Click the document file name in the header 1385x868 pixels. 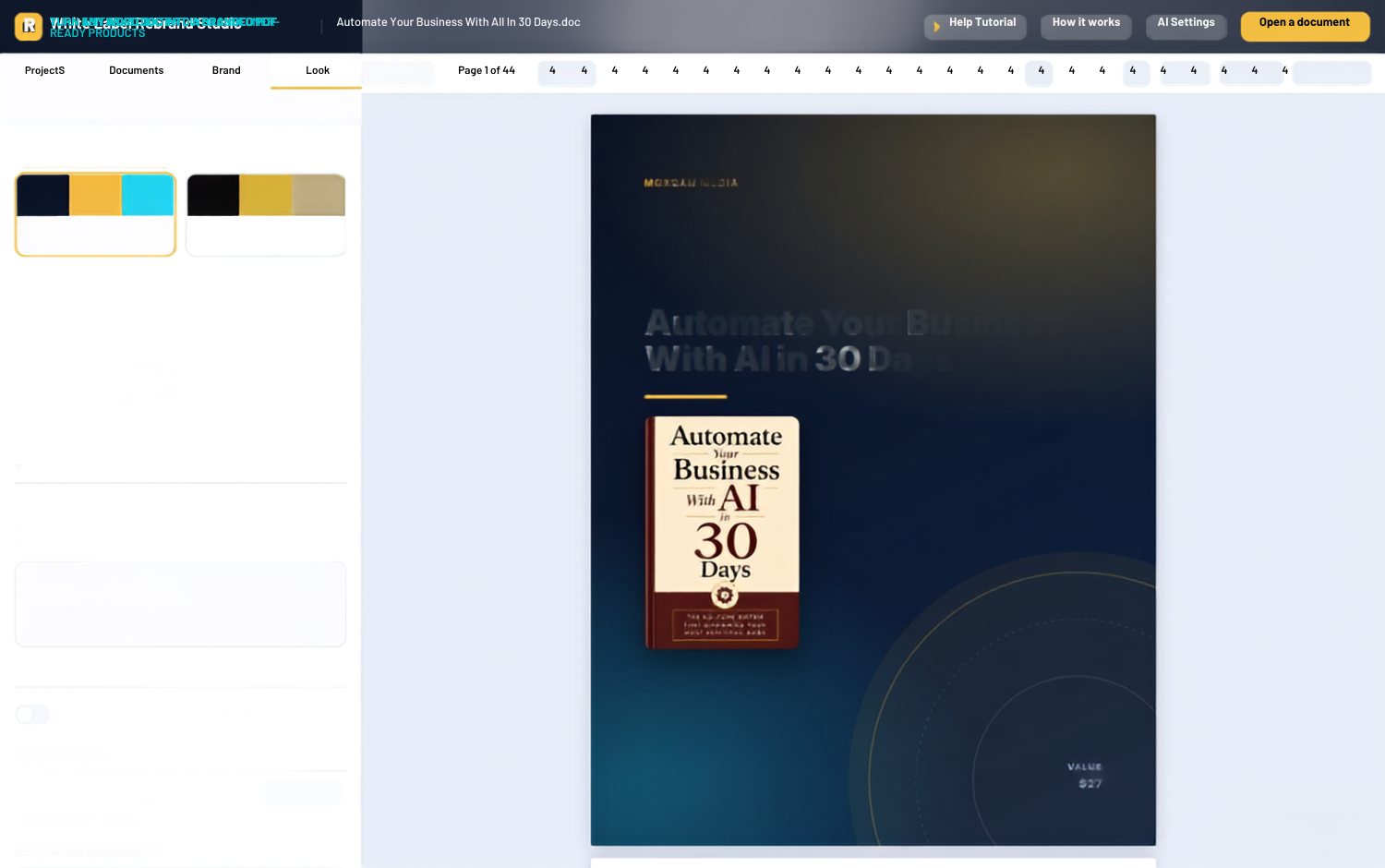(458, 22)
